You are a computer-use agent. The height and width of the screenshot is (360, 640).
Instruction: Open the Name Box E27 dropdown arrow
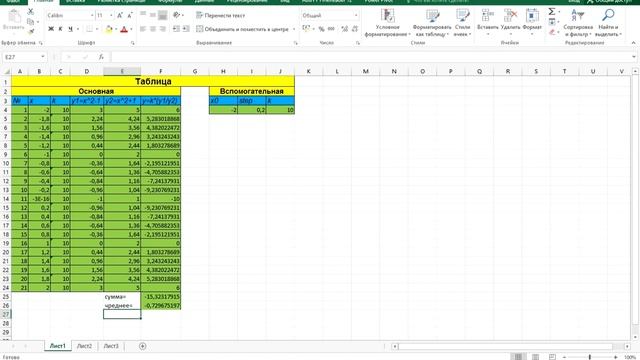click(42, 57)
